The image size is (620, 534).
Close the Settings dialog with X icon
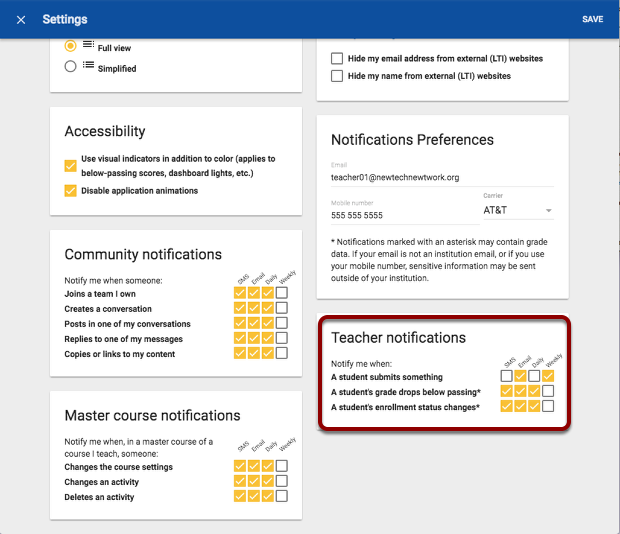click(x=21, y=19)
